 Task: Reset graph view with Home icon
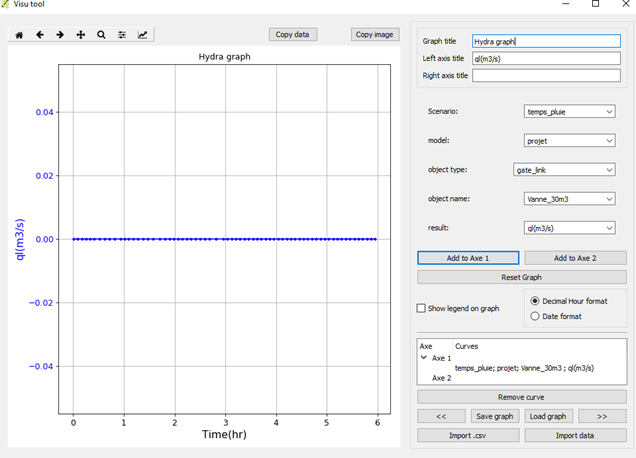[19, 35]
